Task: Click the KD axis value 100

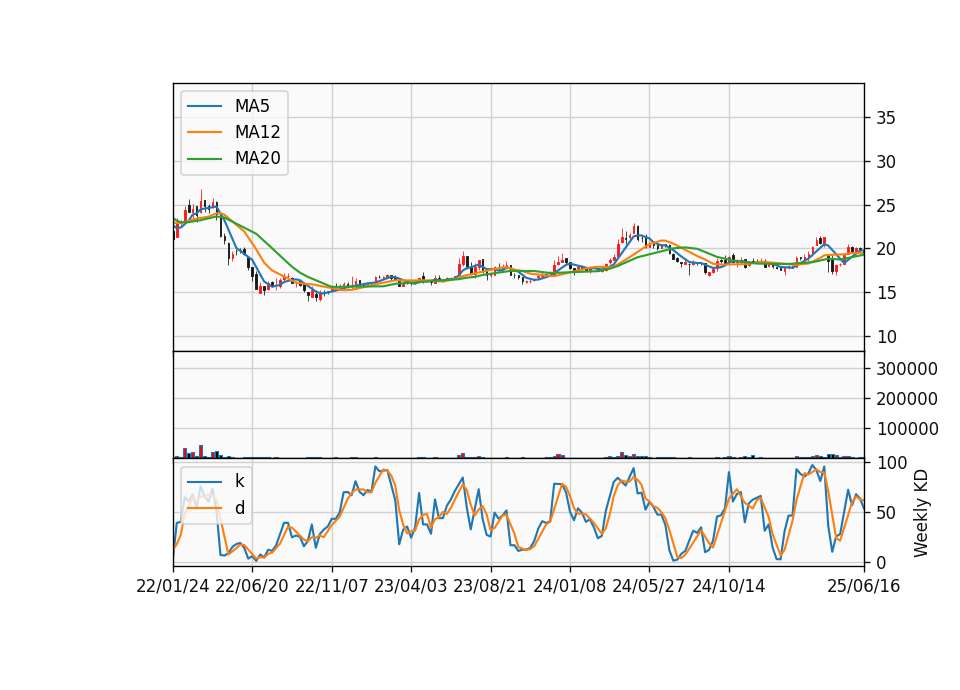Action: point(891,463)
